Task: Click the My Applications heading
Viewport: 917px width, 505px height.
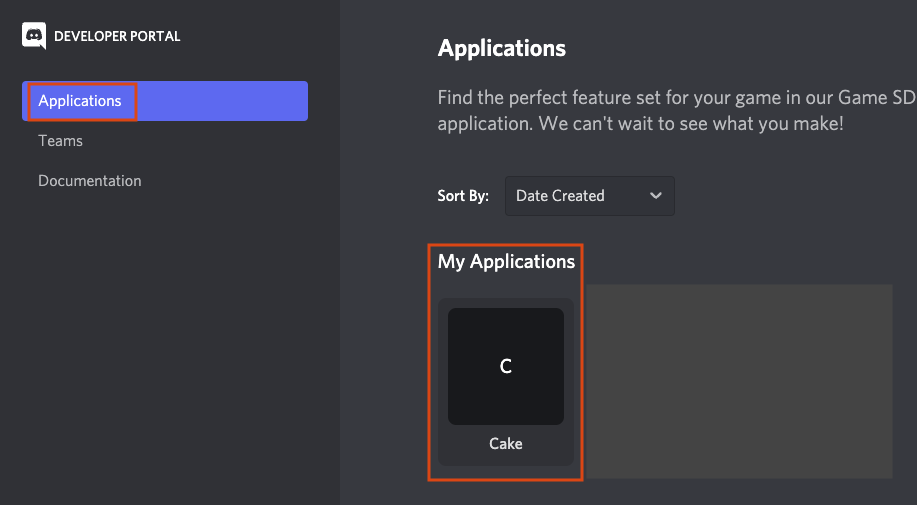Action: click(x=506, y=261)
